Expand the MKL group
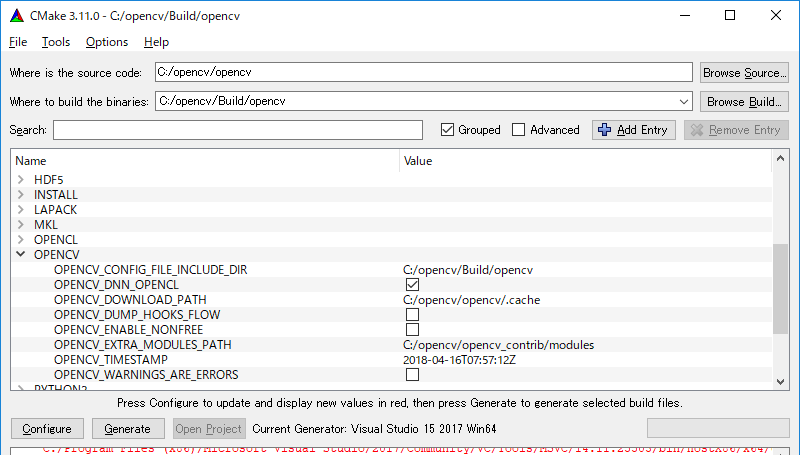800x455 pixels. [x=21, y=224]
